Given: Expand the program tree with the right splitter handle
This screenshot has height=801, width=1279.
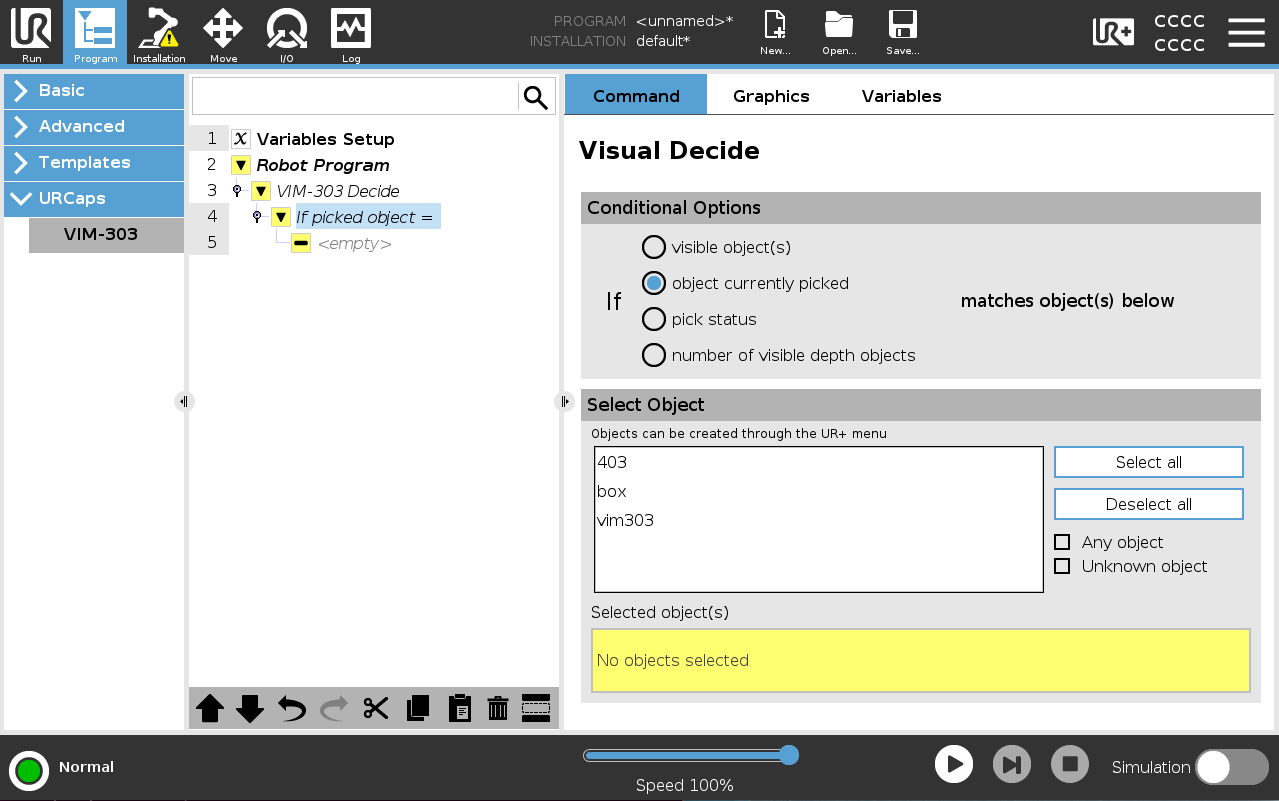Looking at the screenshot, I should click(564, 401).
